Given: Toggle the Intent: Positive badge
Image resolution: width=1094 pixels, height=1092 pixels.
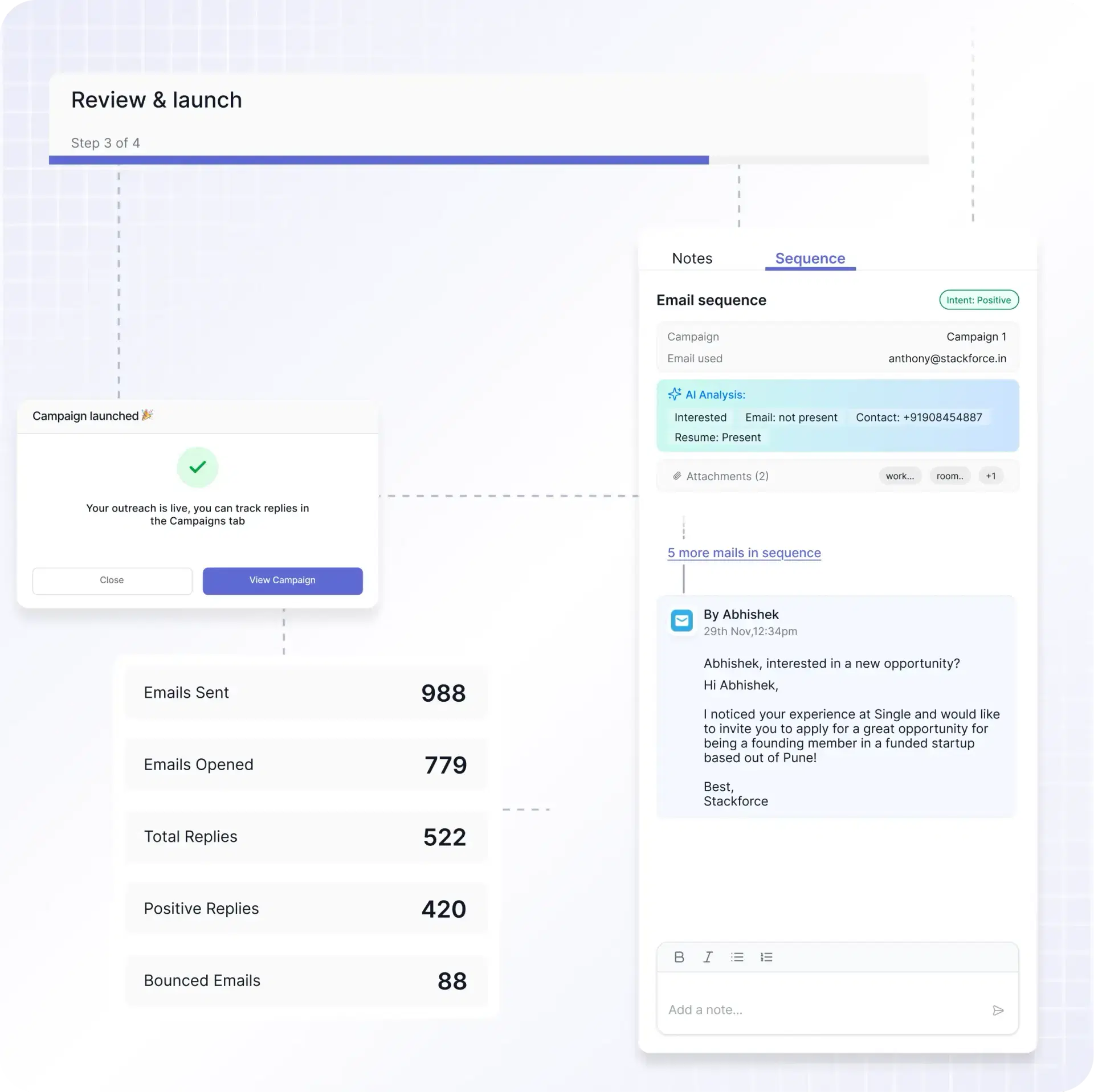Looking at the screenshot, I should (979, 300).
